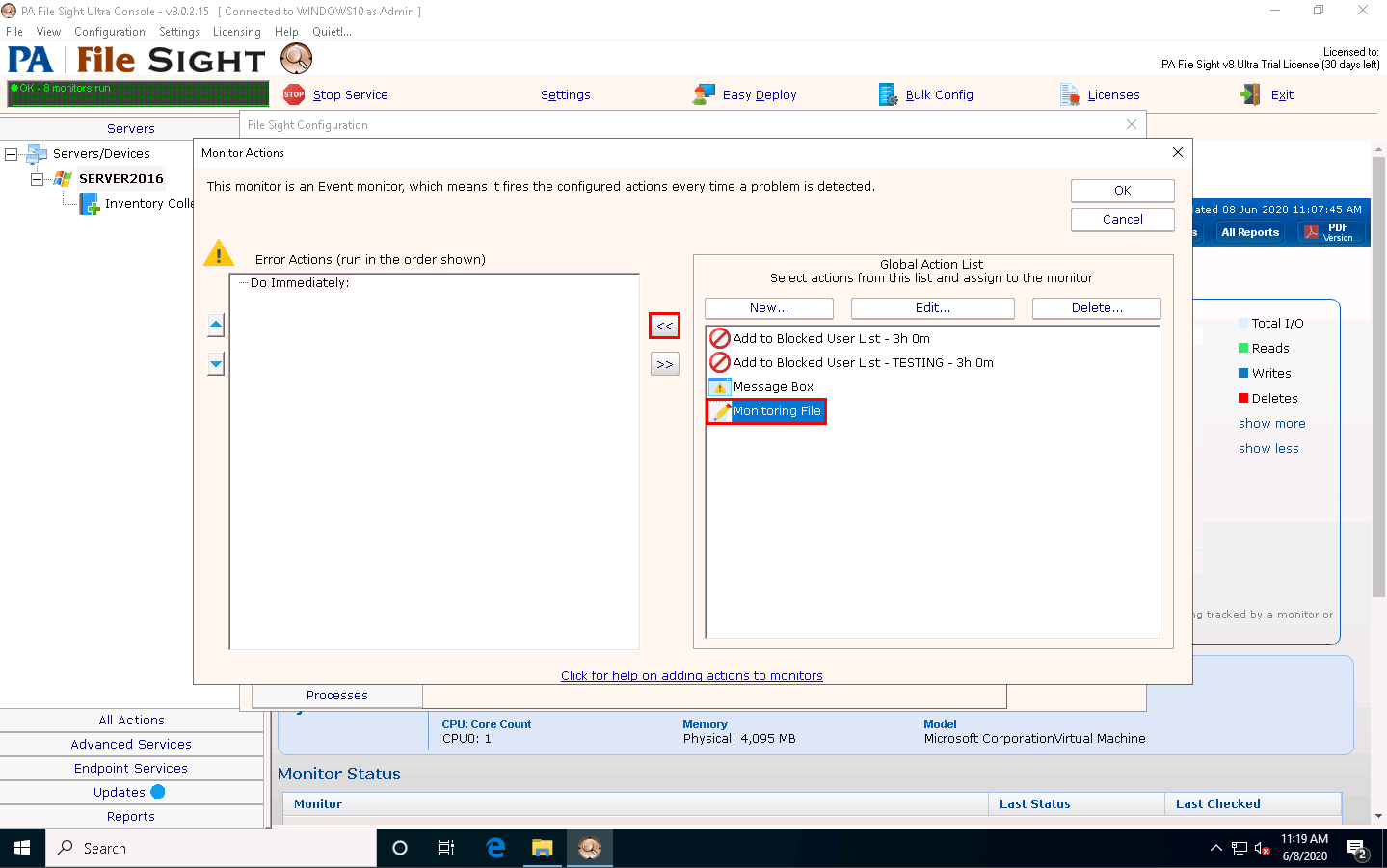Click in the taskbar Search box
Screen dimensions: 1387x868
(211, 848)
